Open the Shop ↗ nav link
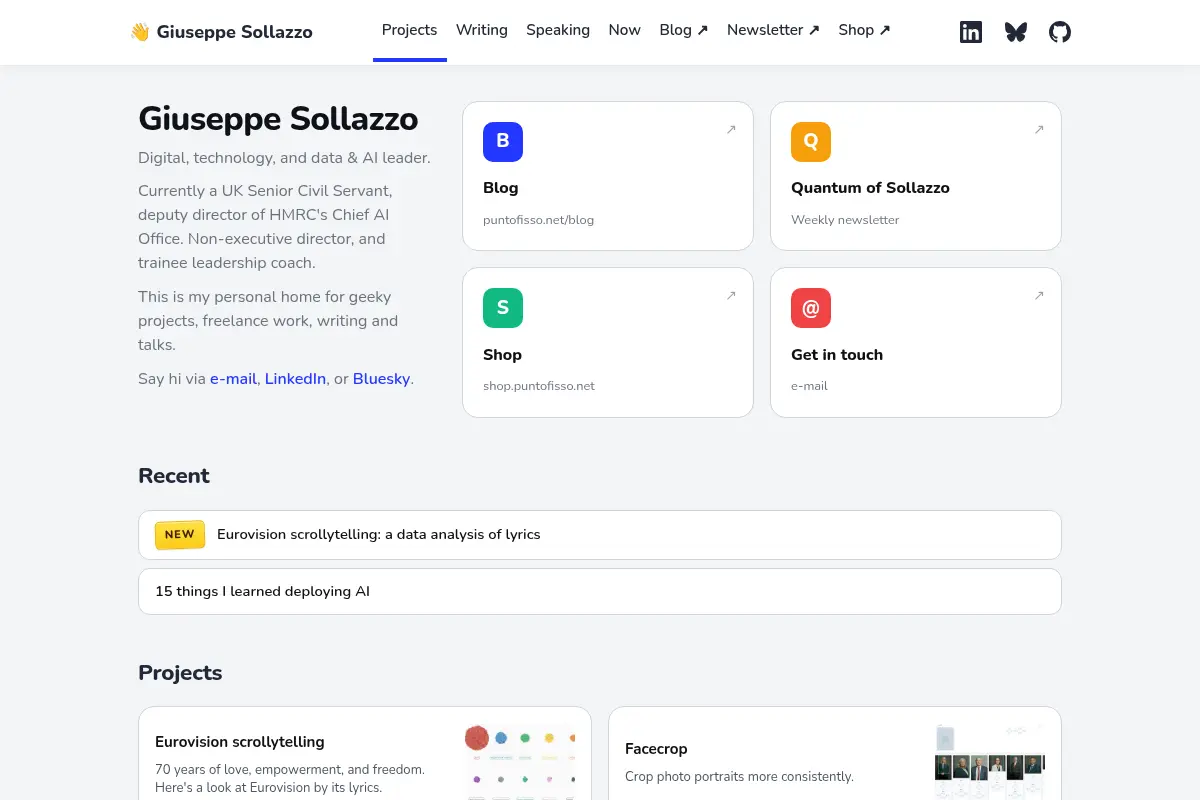 pos(865,30)
